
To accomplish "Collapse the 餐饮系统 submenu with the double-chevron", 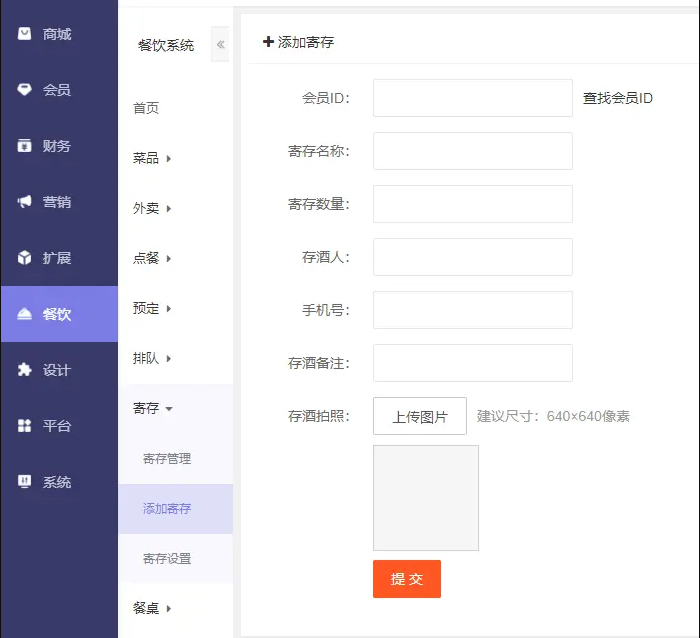I will click(221, 44).
